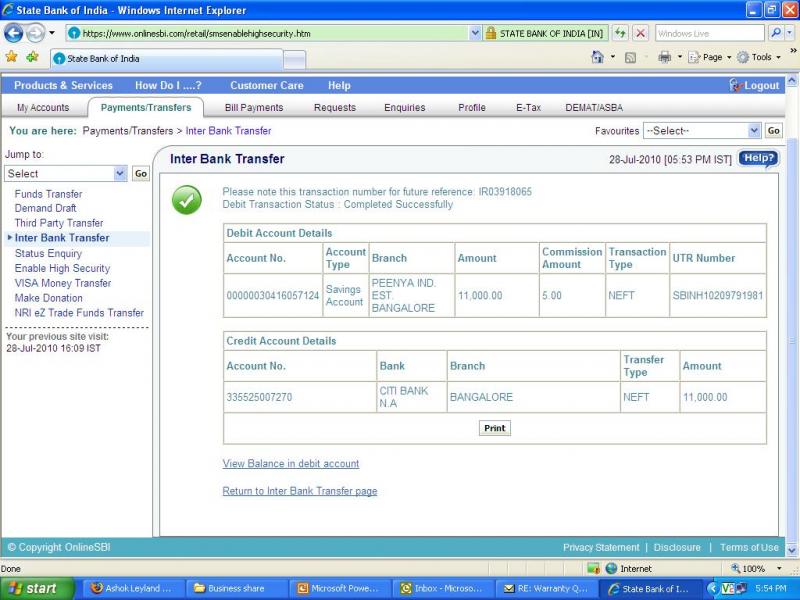The height and width of the screenshot is (600, 800).
Task: Switch to the Inbox - Microsoft taskbar window
Action: point(442,588)
